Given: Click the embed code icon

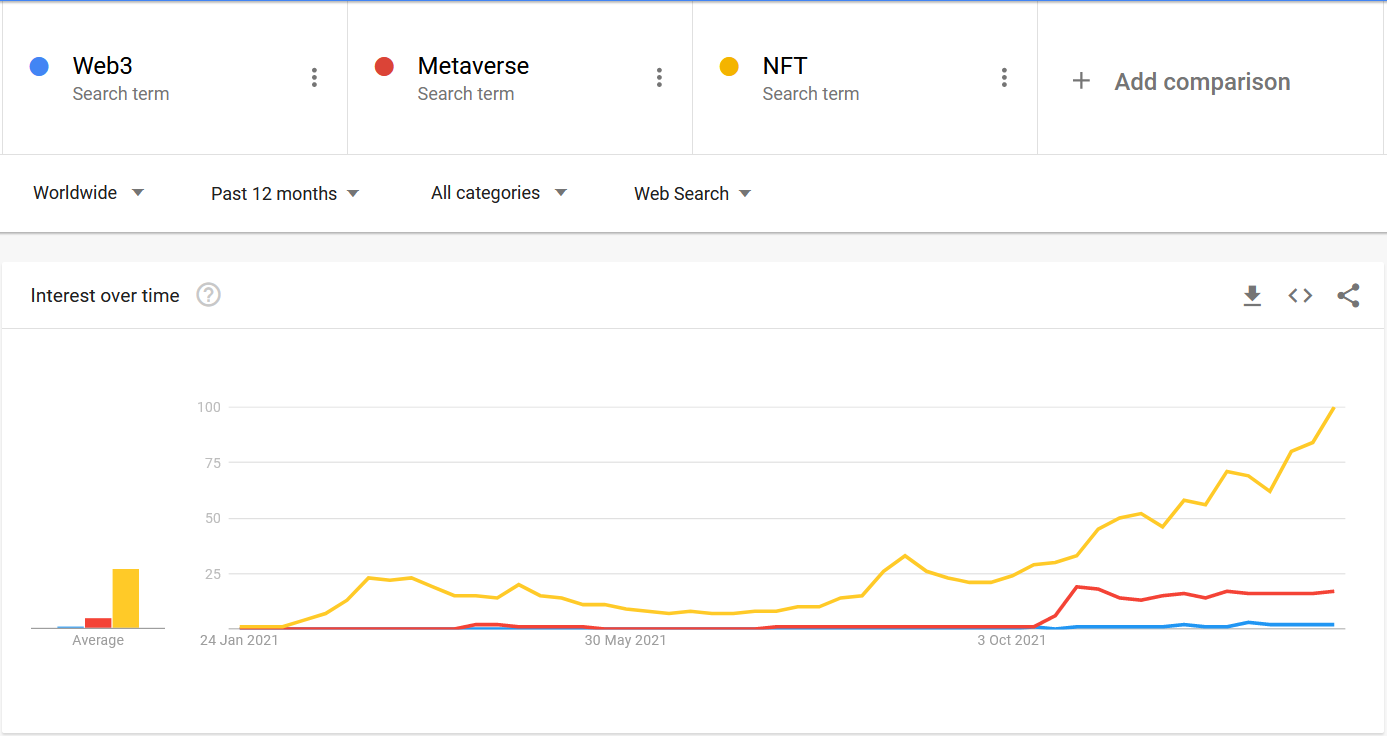Looking at the screenshot, I should [1300, 296].
